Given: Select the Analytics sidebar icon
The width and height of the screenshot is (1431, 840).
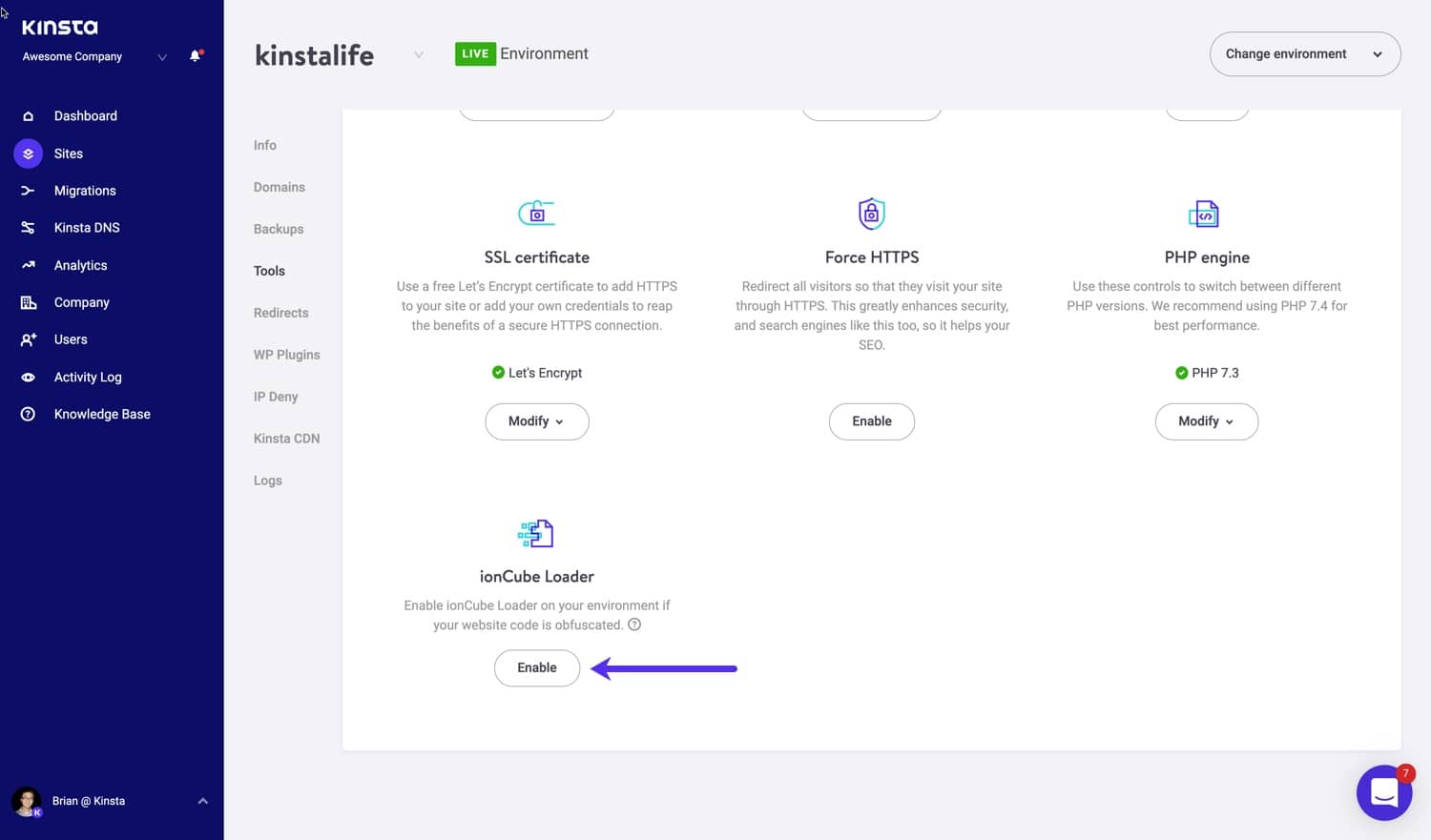Looking at the screenshot, I should (x=29, y=265).
